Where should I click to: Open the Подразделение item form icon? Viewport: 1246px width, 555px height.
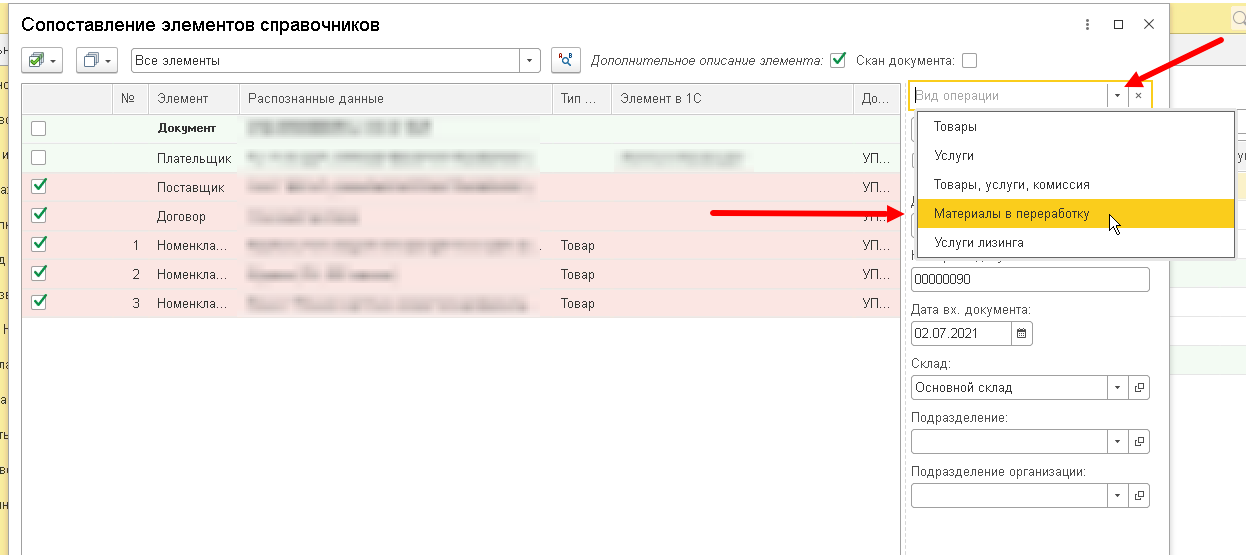pos(1139,441)
